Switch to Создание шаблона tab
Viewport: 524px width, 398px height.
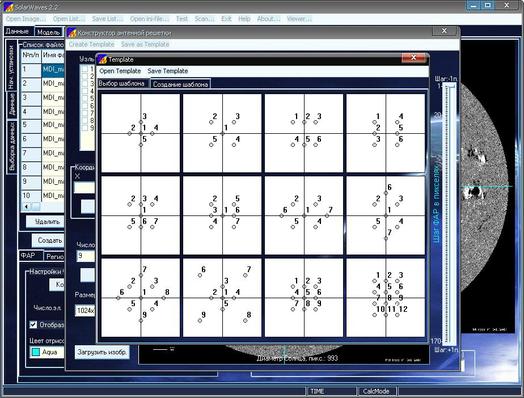(x=180, y=84)
